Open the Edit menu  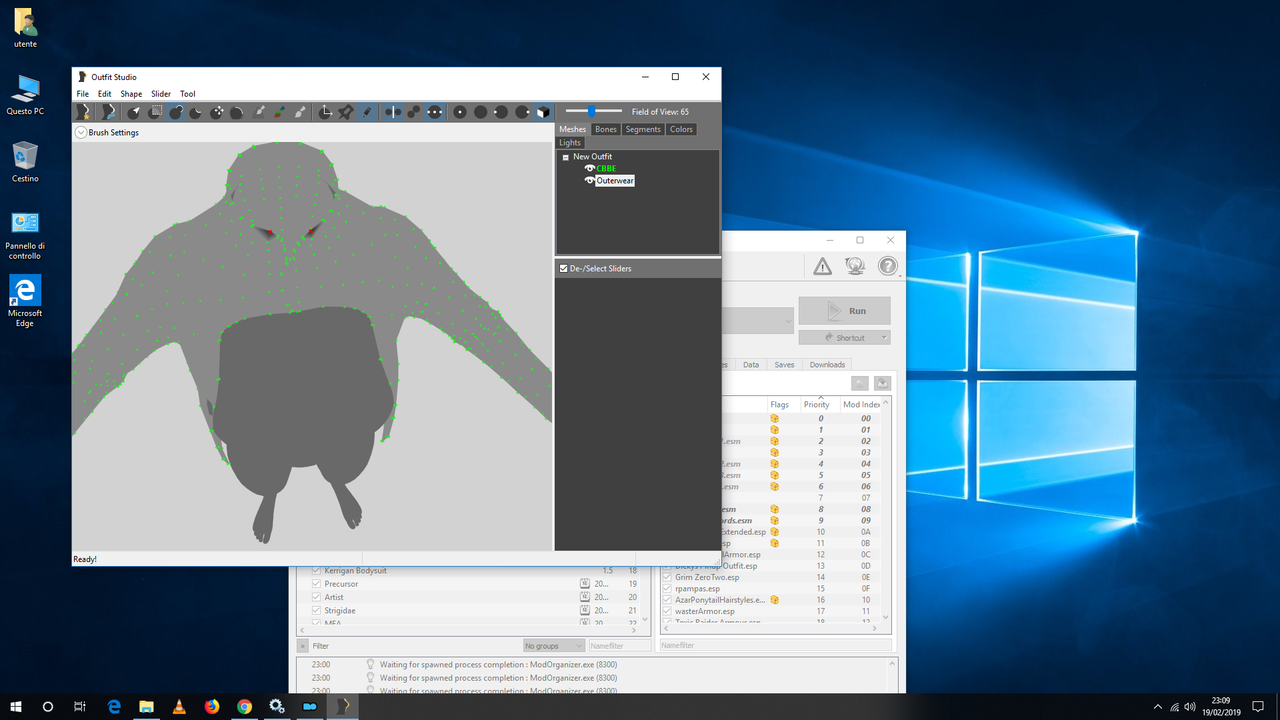104,94
